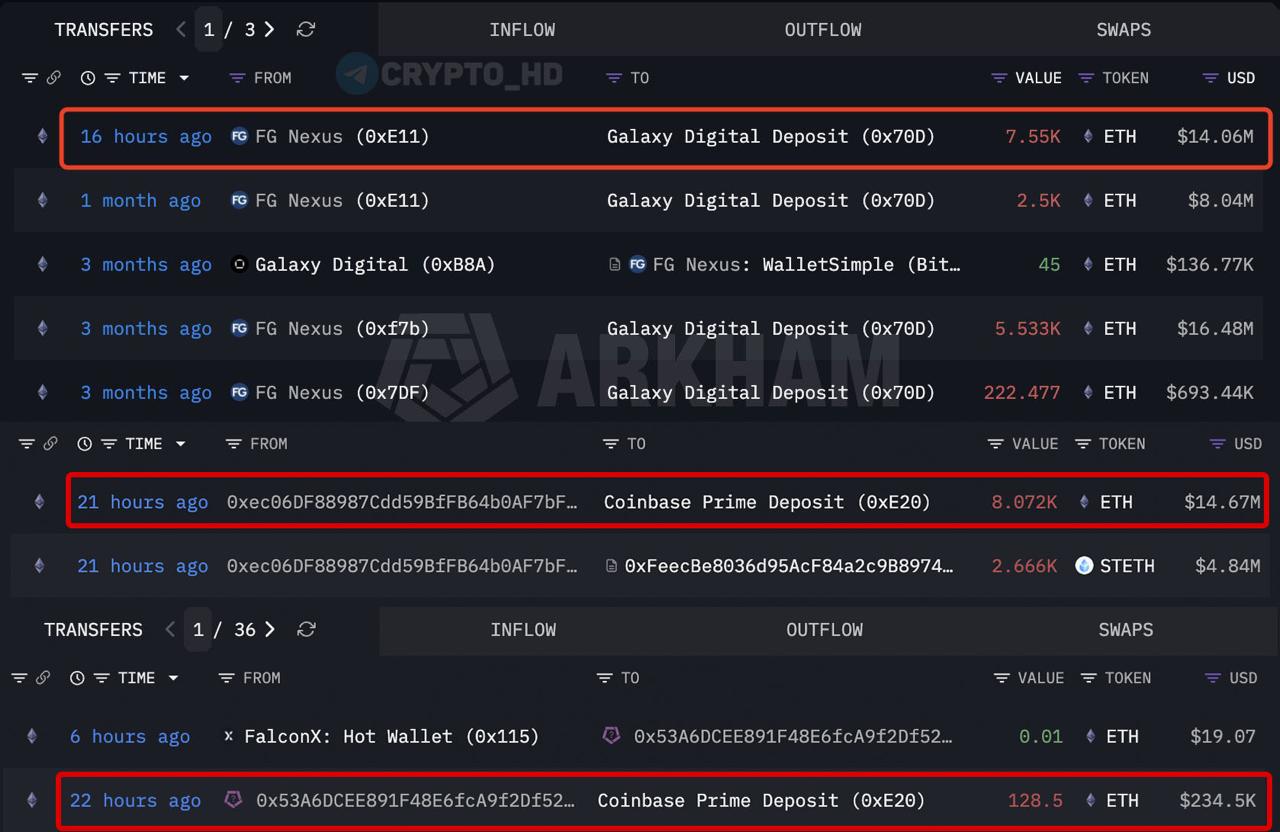Open the FG Nexus (0xf7b) entity link
This screenshot has width=1280, height=832.
pos(342,328)
